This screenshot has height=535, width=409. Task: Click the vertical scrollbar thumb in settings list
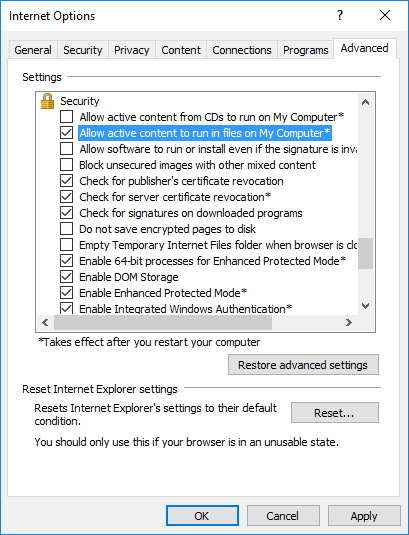coord(365,254)
